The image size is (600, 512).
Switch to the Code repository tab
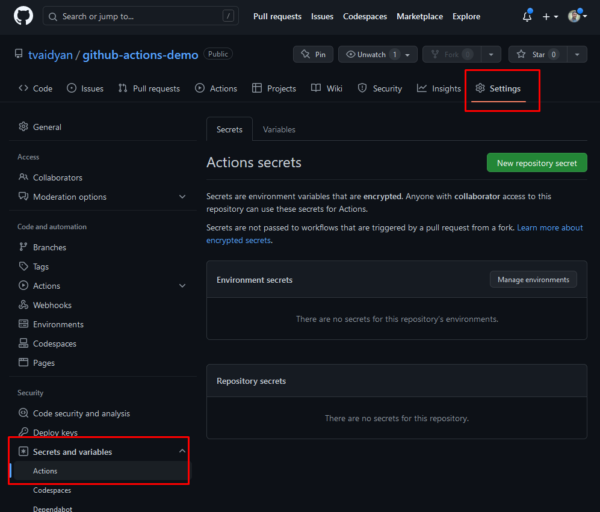35,88
